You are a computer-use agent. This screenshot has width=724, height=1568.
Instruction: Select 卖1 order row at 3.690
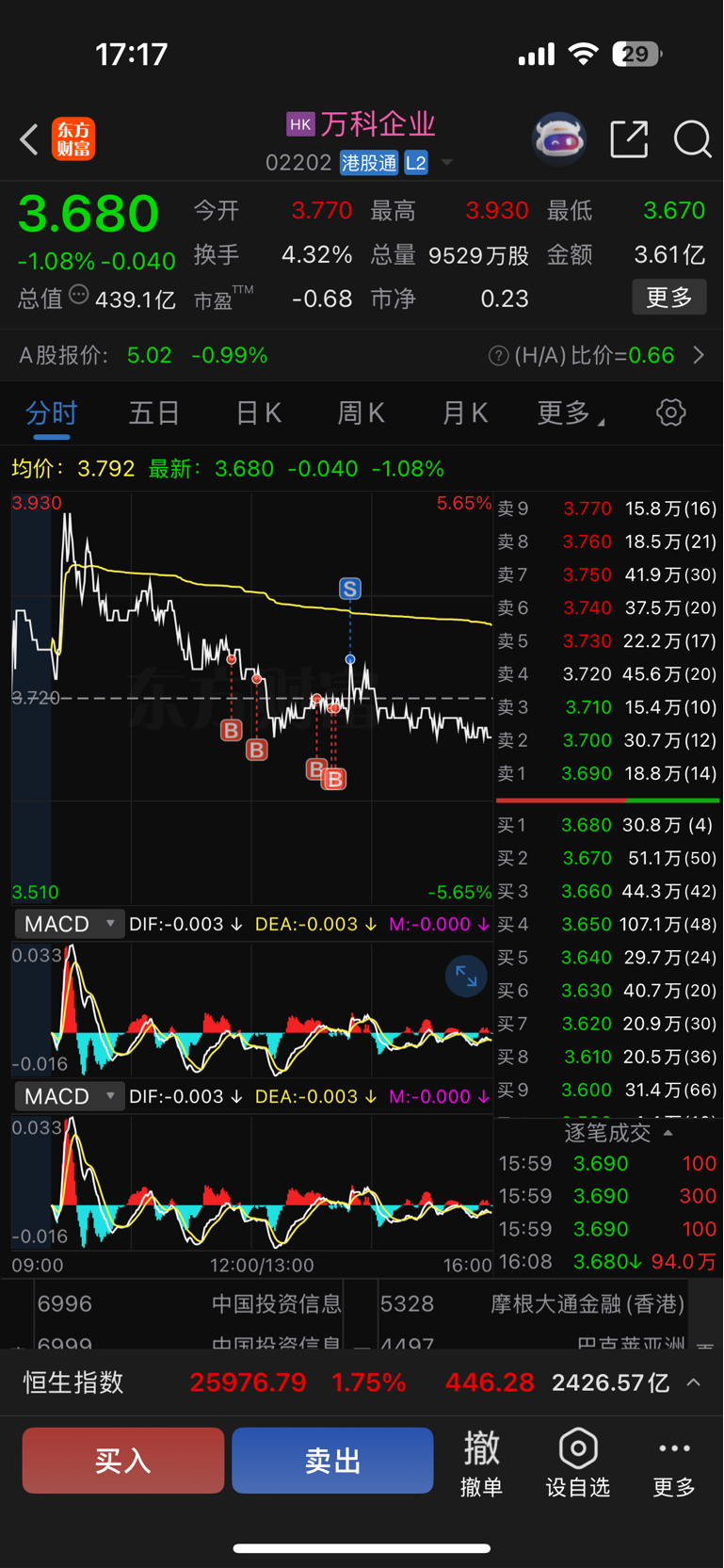(x=607, y=773)
